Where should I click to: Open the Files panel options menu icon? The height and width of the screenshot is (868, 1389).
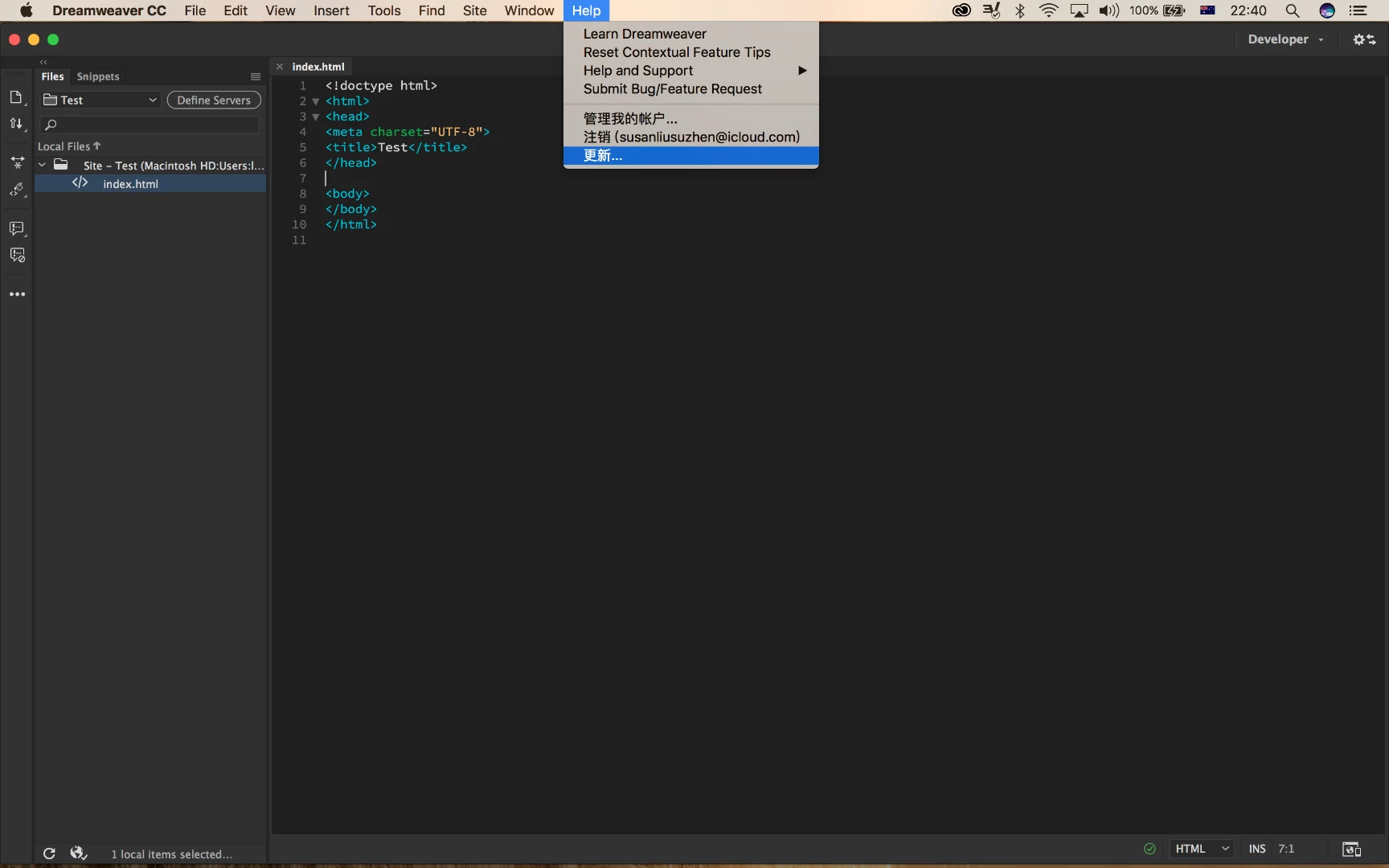(x=256, y=76)
